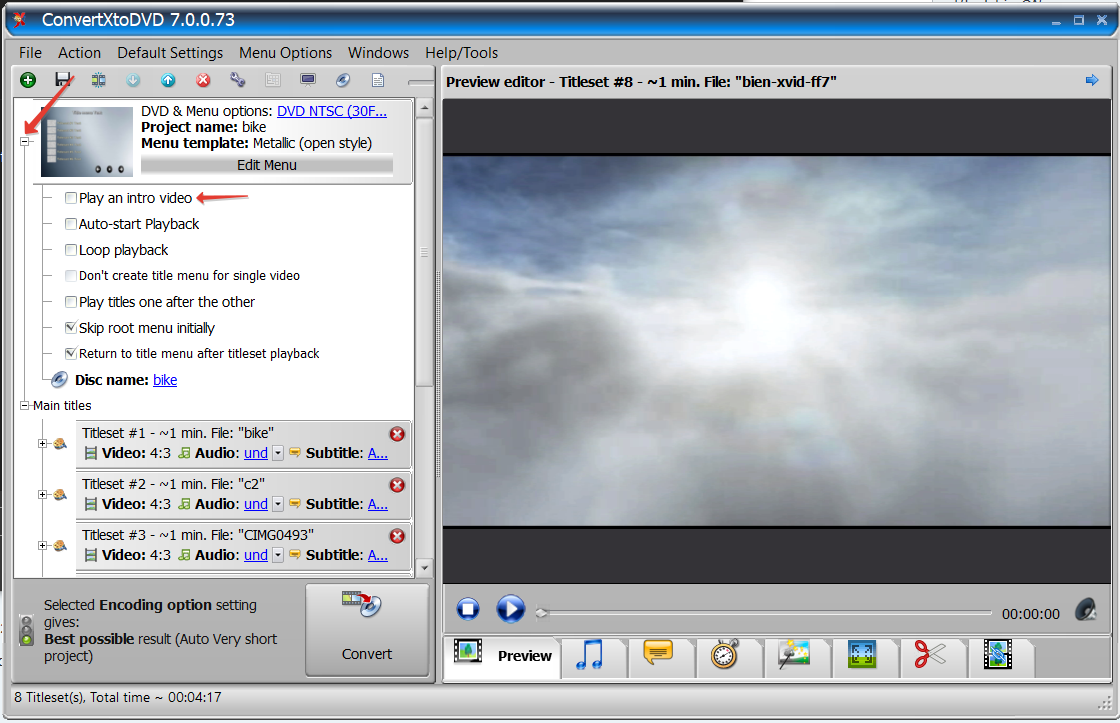Viewport: 1120px width, 723px height.
Task: Remove Titleset #1 "bike" with red X
Action: pyautogui.click(x=397, y=434)
